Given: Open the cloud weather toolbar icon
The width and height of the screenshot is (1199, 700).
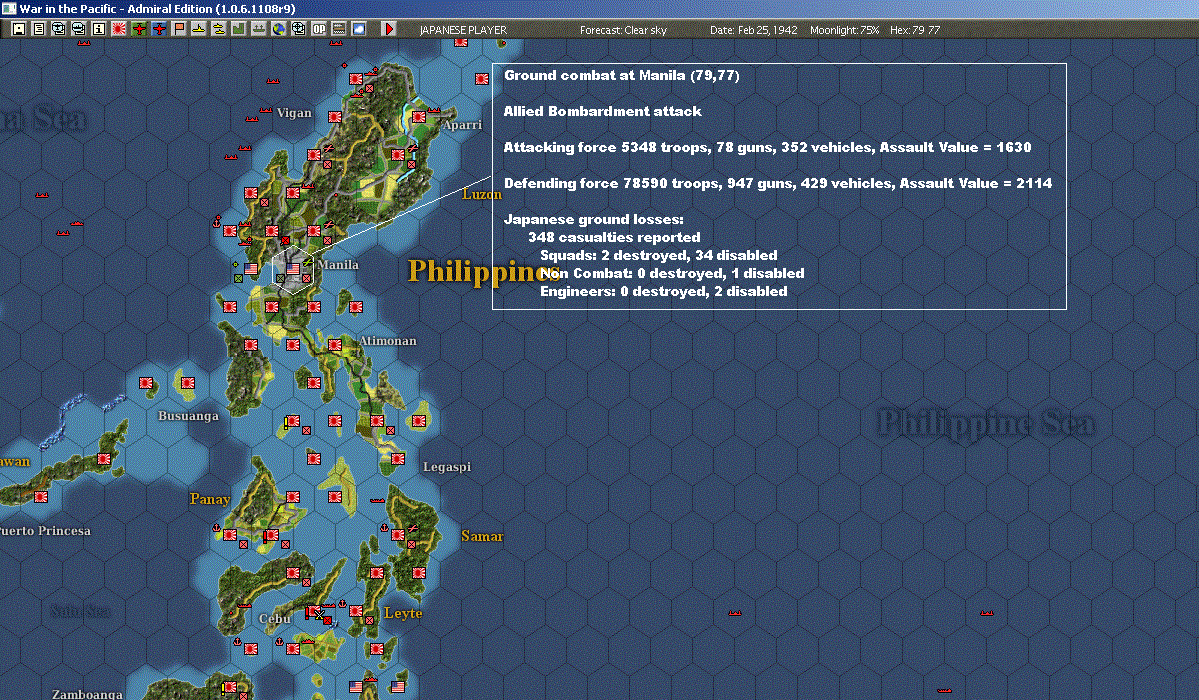Looking at the screenshot, I should (x=359, y=28).
